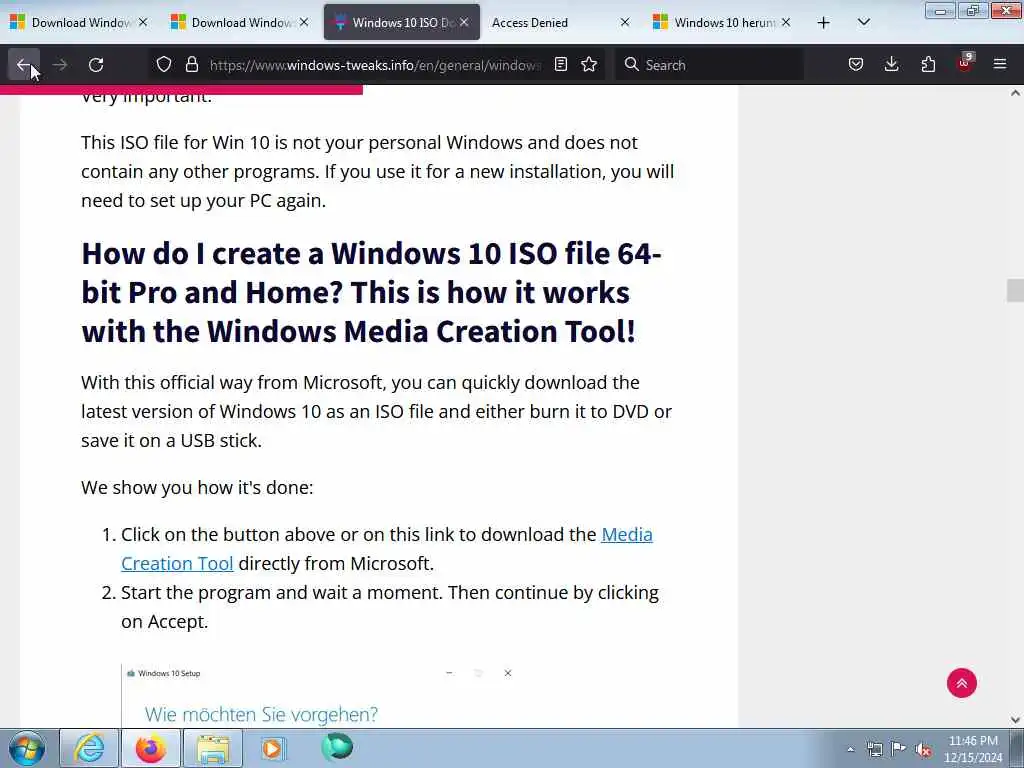
Task: Click the site security padlock icon
Action: coord(191,65)
